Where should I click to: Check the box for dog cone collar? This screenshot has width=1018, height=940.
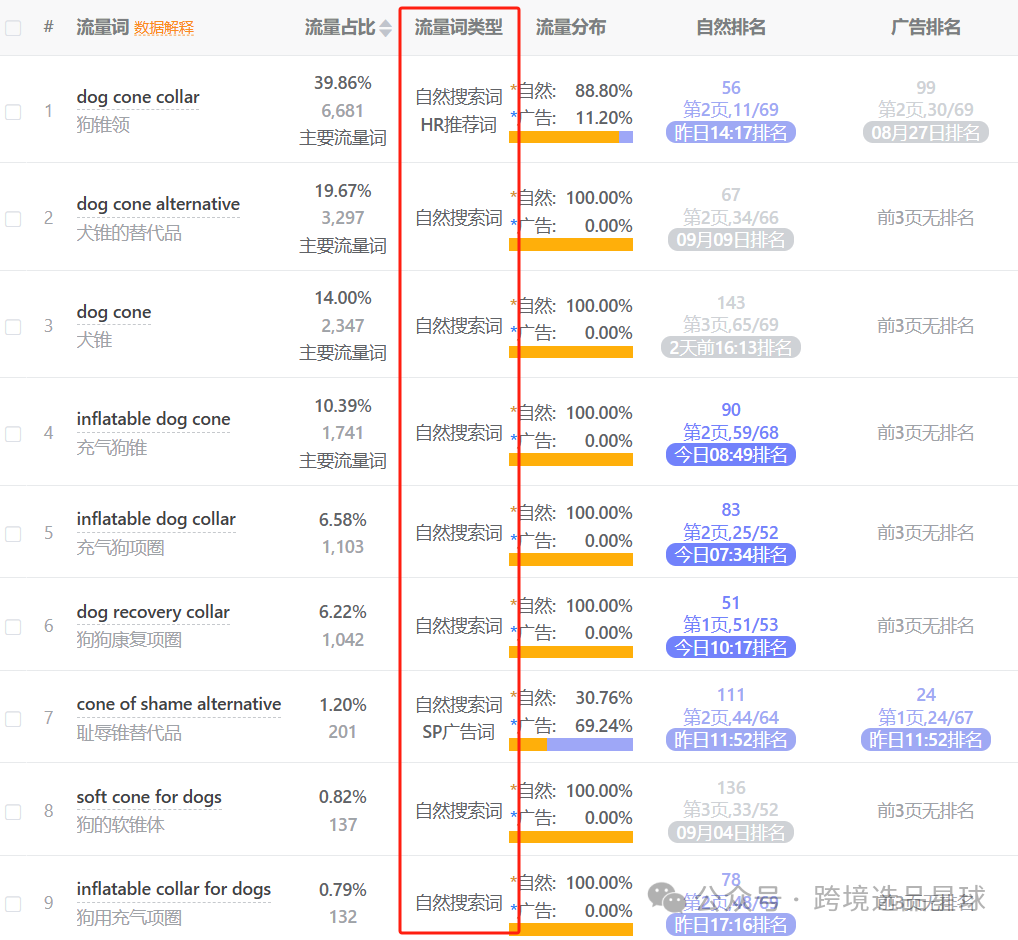point(13,112)
